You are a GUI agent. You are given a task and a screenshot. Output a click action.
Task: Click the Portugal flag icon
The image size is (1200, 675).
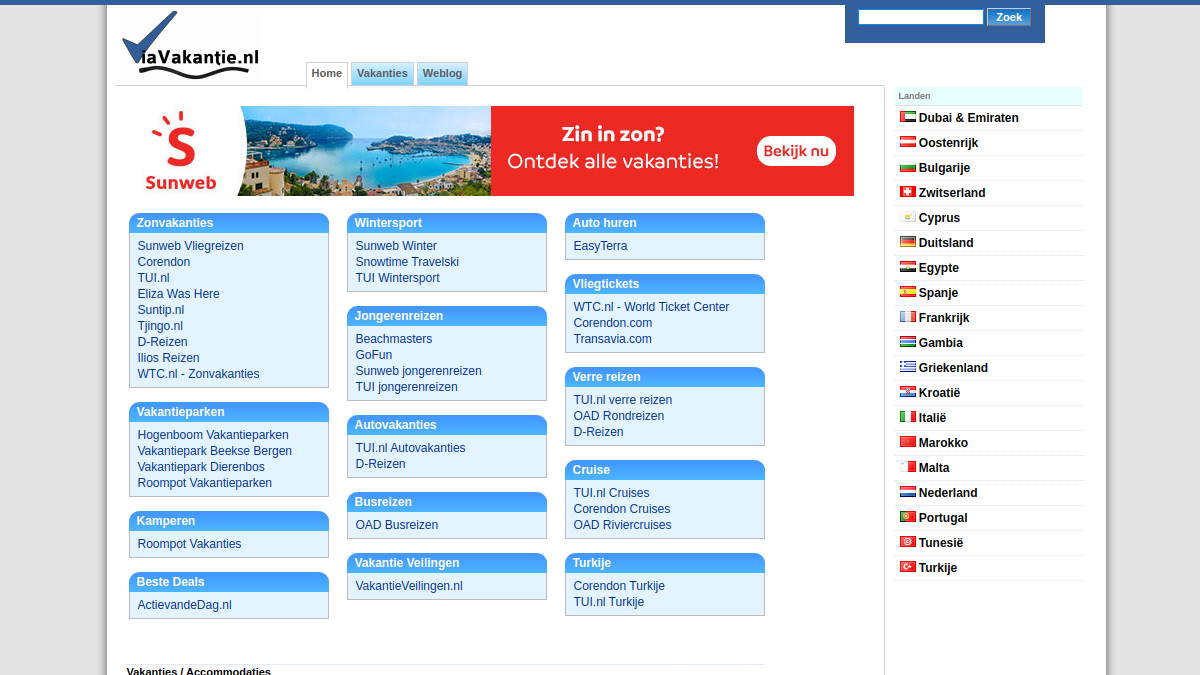coord(907,517)
